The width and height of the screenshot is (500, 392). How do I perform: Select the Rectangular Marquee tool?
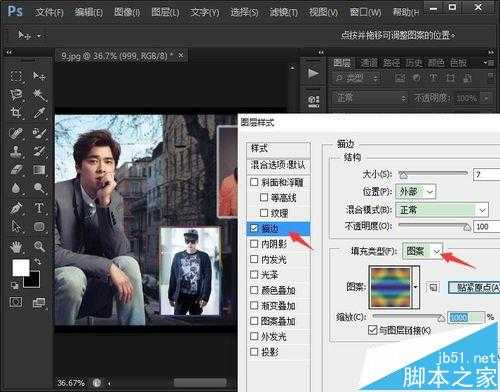tap(16, 76)
